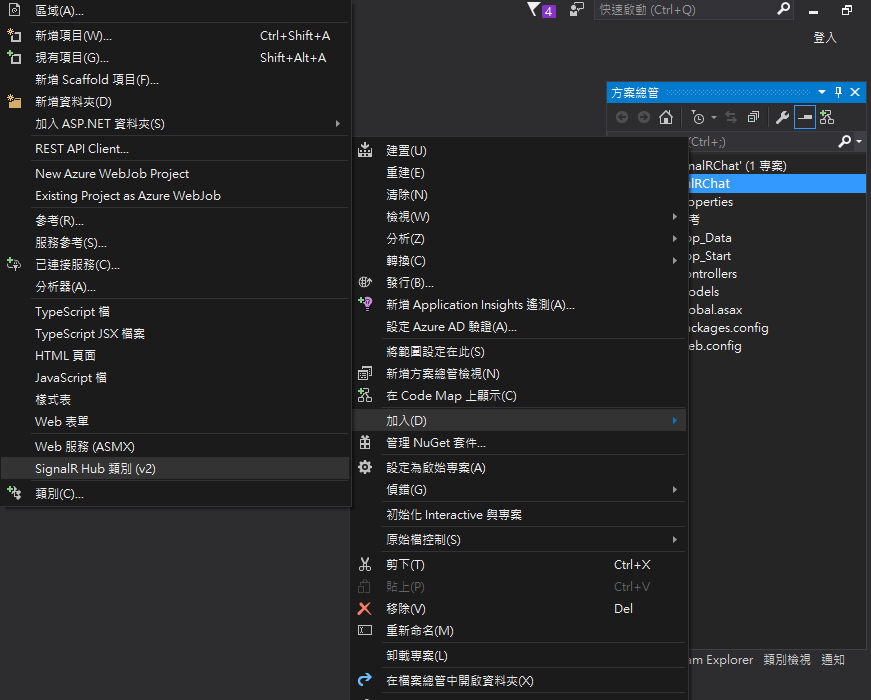Expand the 檢視(W) submenu
The width and height of the screenshot is (871, 700).
pyautogui.click(x=675, y=217)
